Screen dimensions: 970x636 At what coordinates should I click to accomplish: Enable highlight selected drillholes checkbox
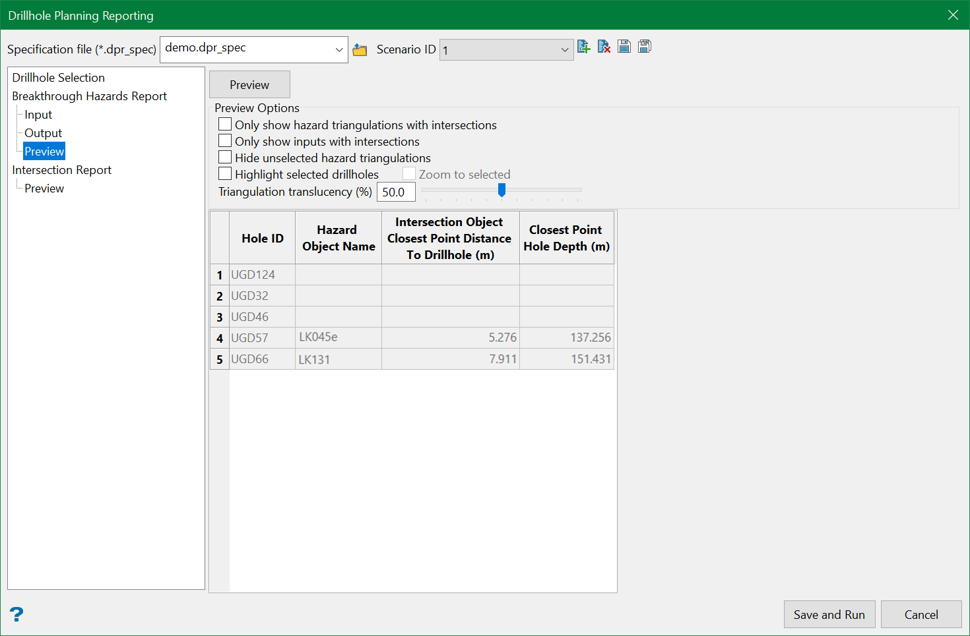point(225,174)
